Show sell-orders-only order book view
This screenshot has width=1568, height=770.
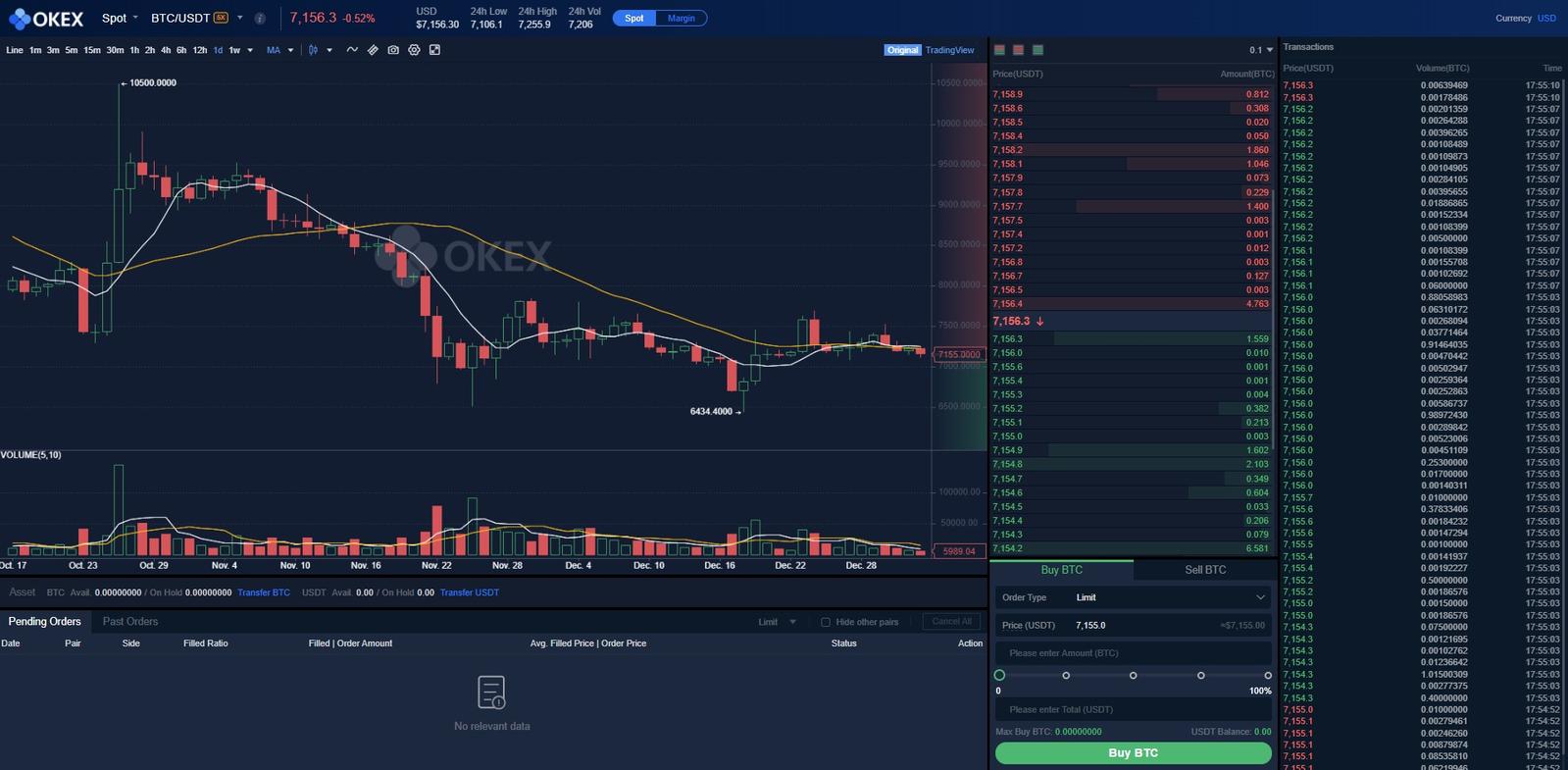pos(1019,50)
